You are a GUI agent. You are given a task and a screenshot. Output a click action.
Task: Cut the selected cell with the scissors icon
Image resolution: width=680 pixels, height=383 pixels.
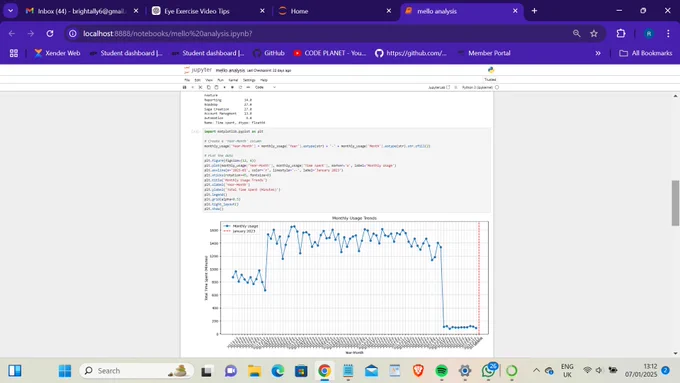point(200,87)
